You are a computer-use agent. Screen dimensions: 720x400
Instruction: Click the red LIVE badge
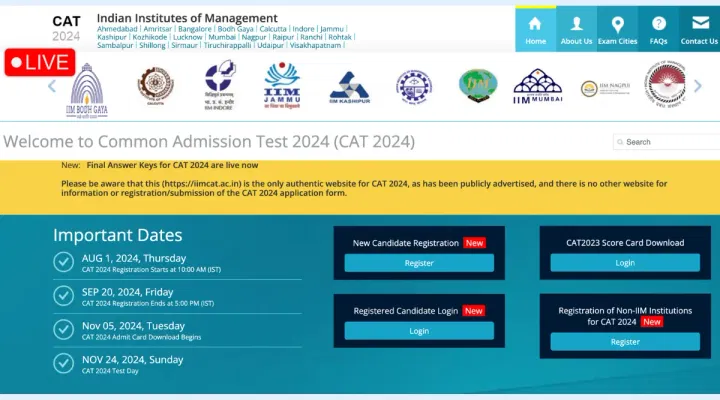[39, 63]
